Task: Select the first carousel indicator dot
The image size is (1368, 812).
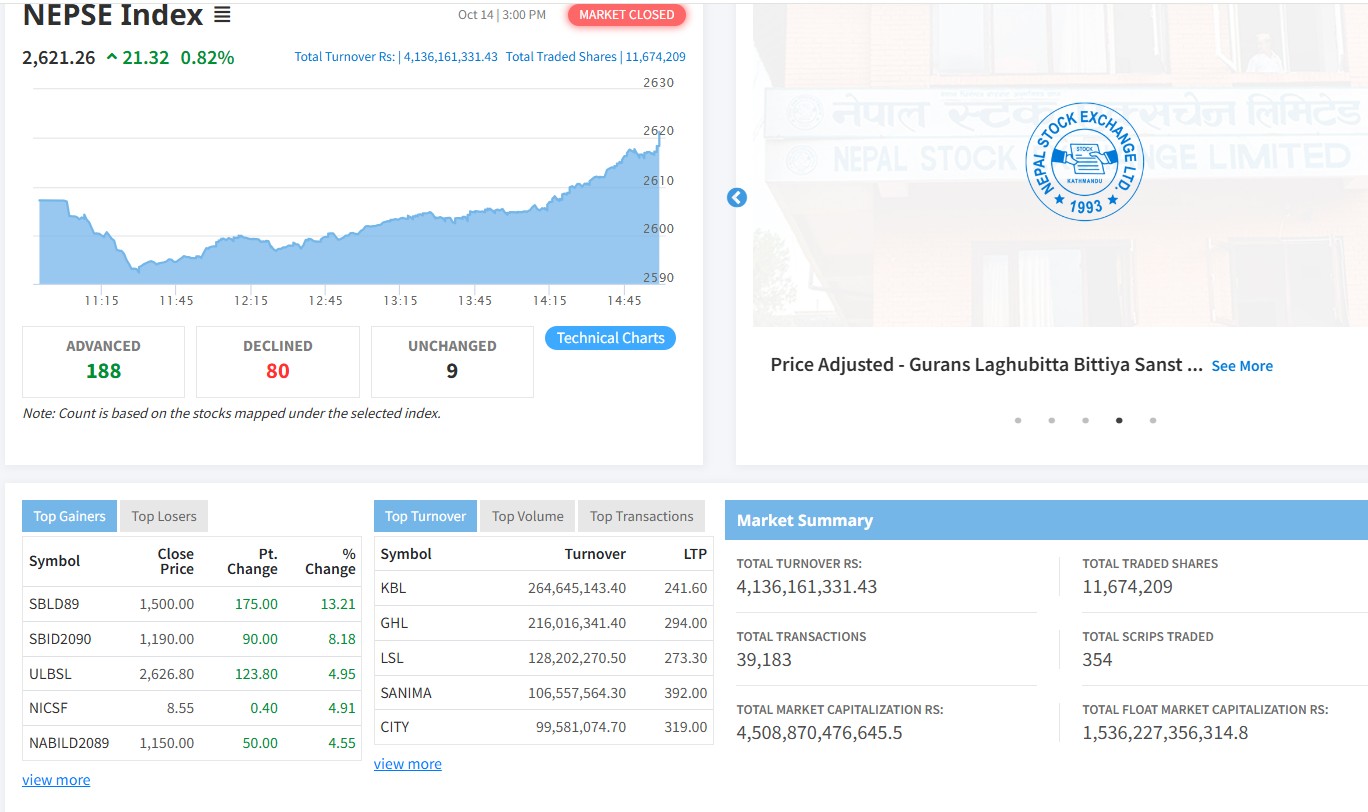Action: pos(1018,420)
